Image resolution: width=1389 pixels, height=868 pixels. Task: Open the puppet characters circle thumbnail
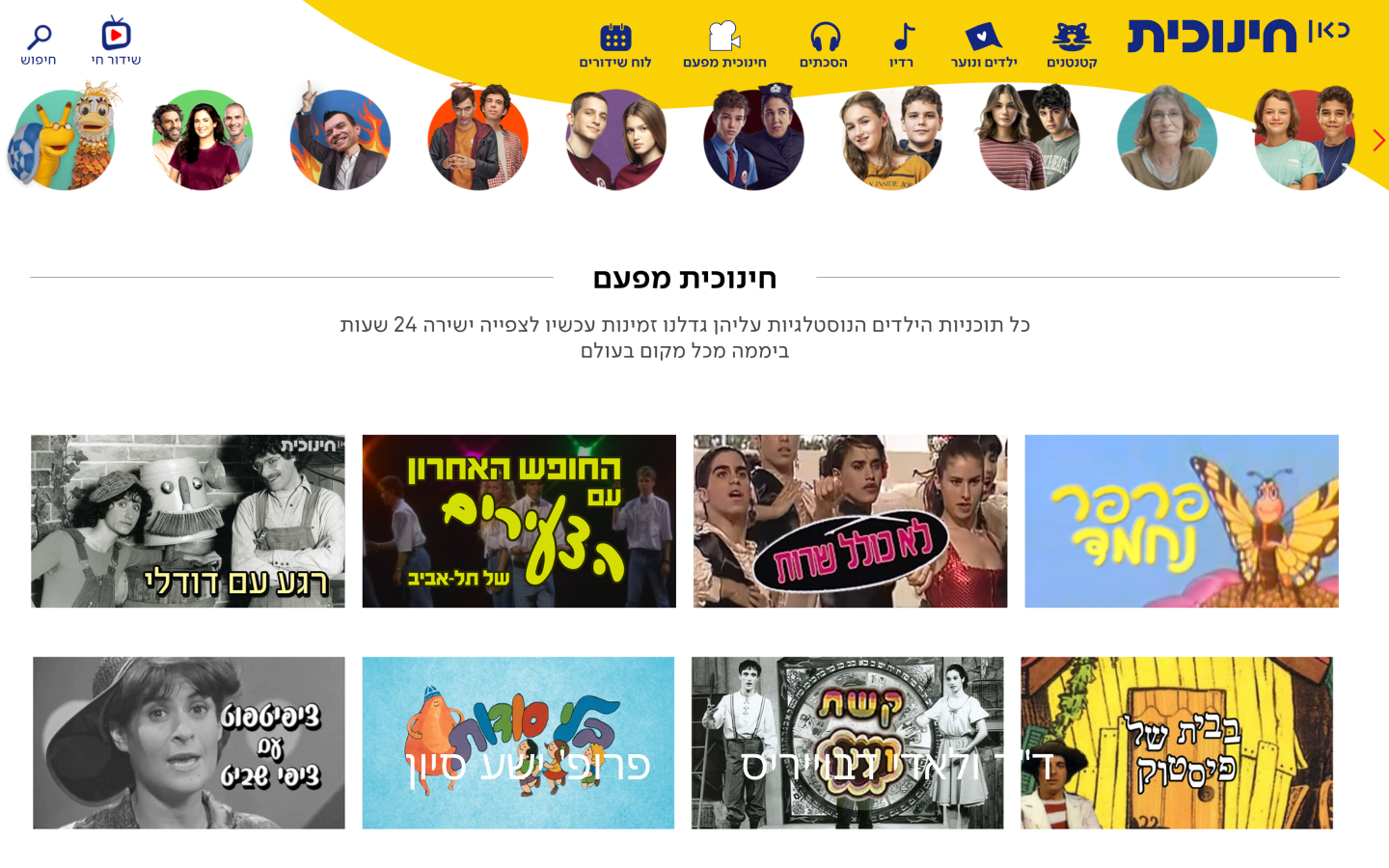pyautogui.click(x=64, y=138)
